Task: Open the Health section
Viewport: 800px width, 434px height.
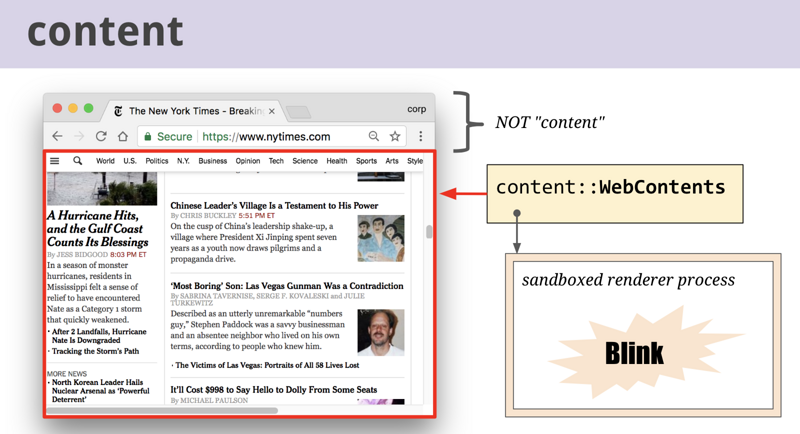Action: click(337, 161)
